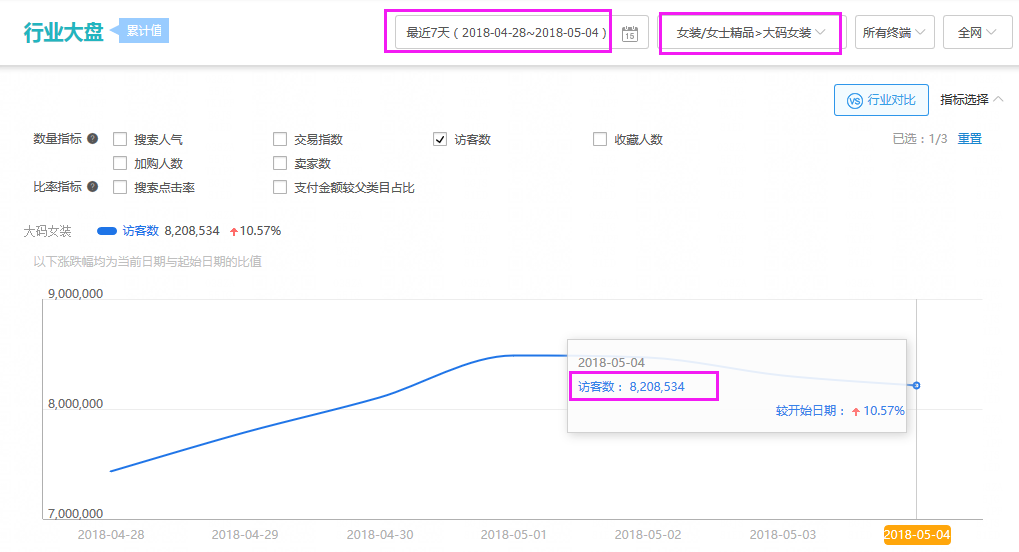This screenshot has height=552, width=1019.
Task: Open the 最近7天 date range selector
Action: pos(505,33)
